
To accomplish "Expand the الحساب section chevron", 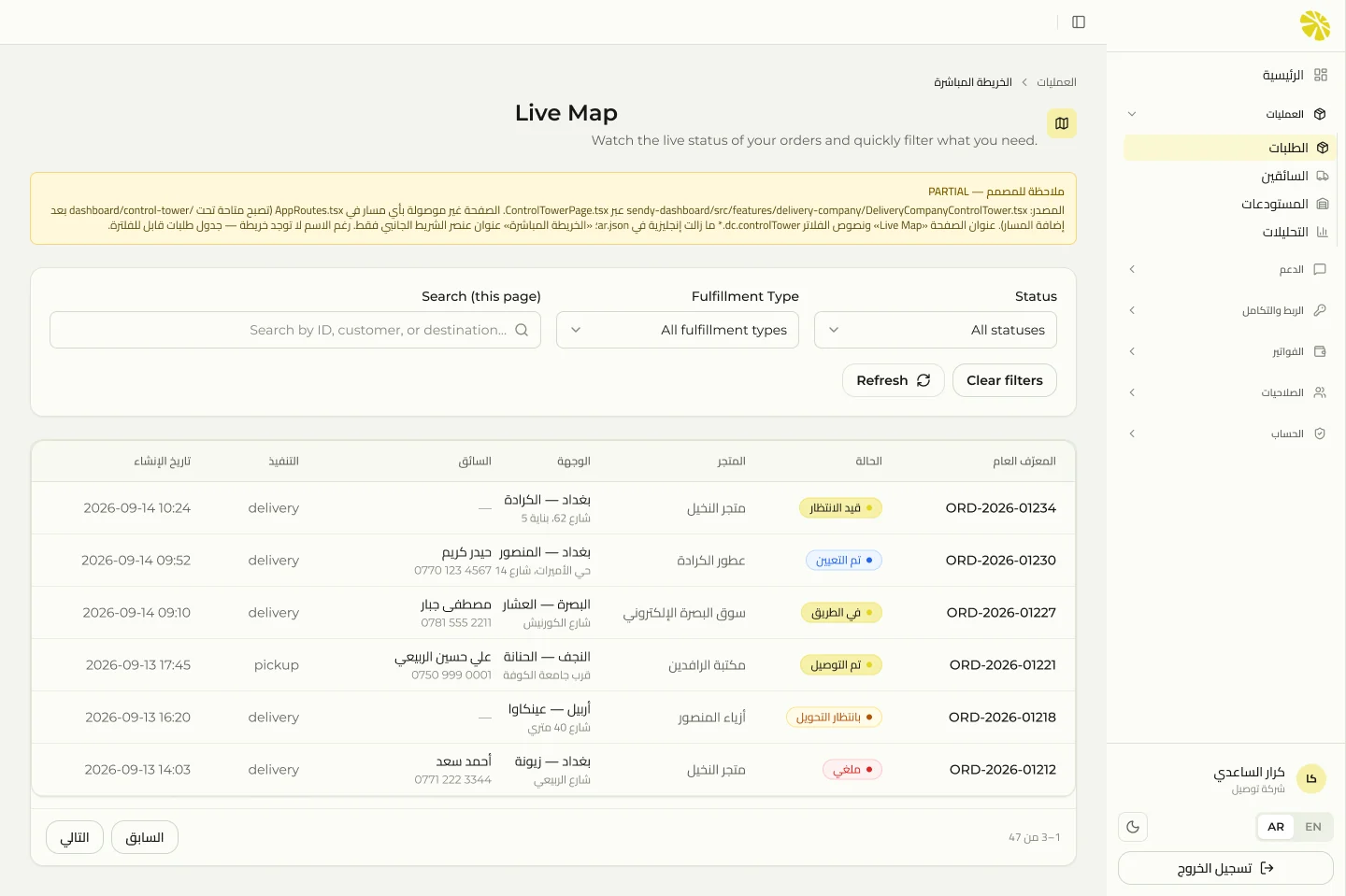I will [1132, 434].
